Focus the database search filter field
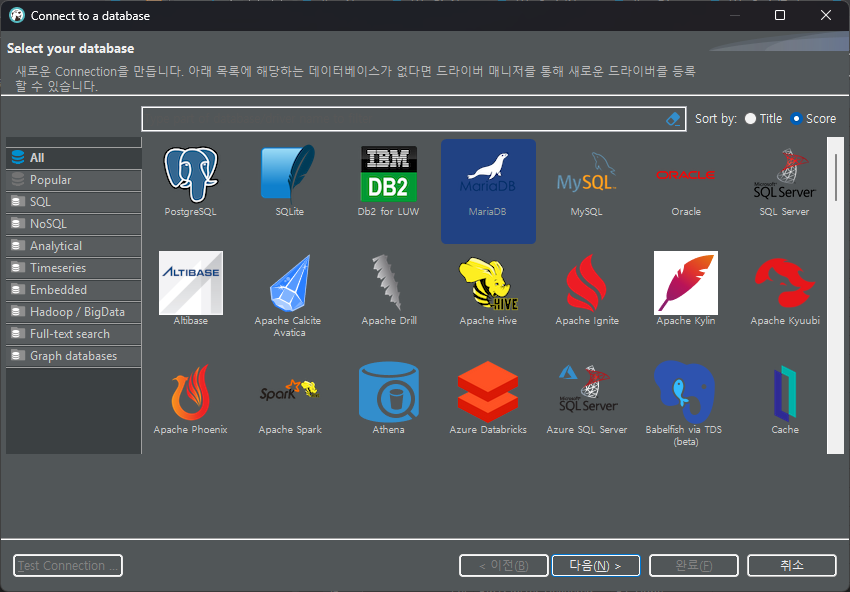 tap(414, 119)
